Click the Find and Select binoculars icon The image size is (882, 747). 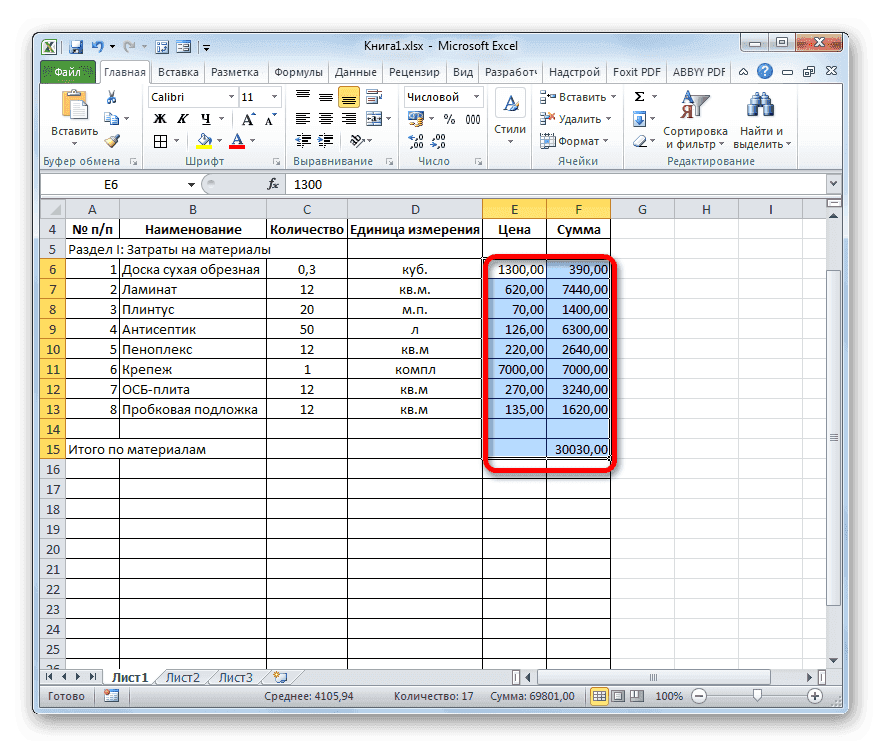point(759,104)
